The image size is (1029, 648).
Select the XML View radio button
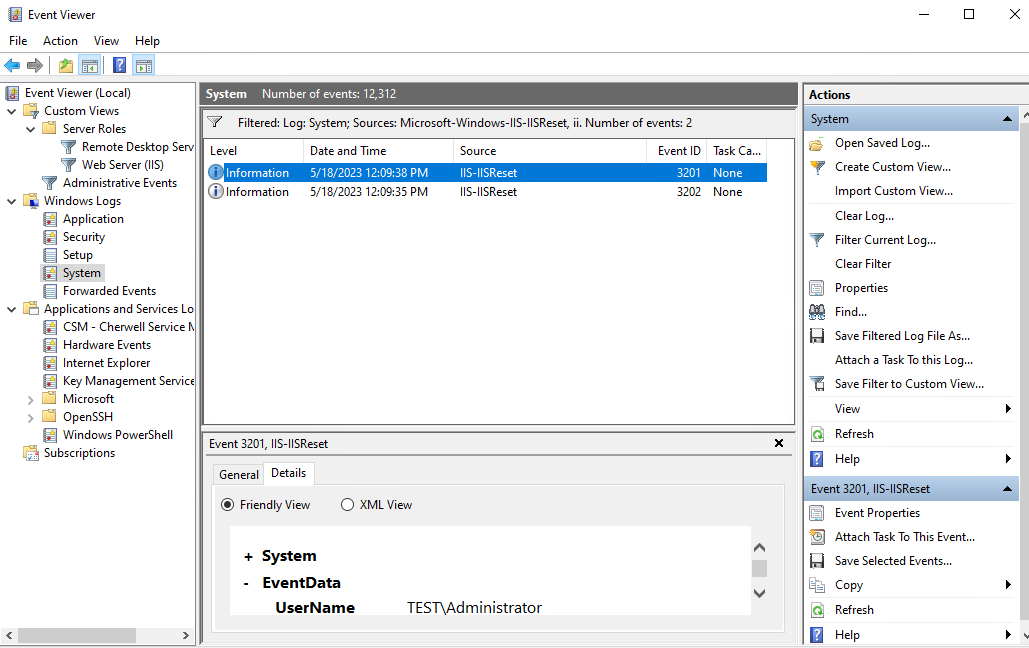pos(348,505)
